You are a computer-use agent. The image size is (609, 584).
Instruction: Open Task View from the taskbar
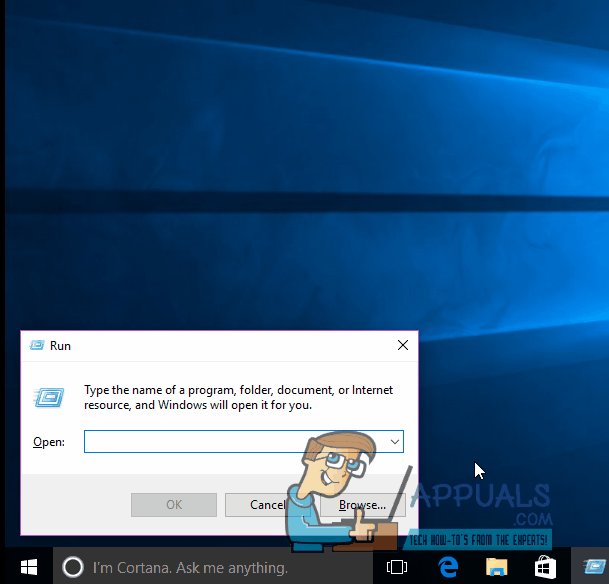click(397, 567)
